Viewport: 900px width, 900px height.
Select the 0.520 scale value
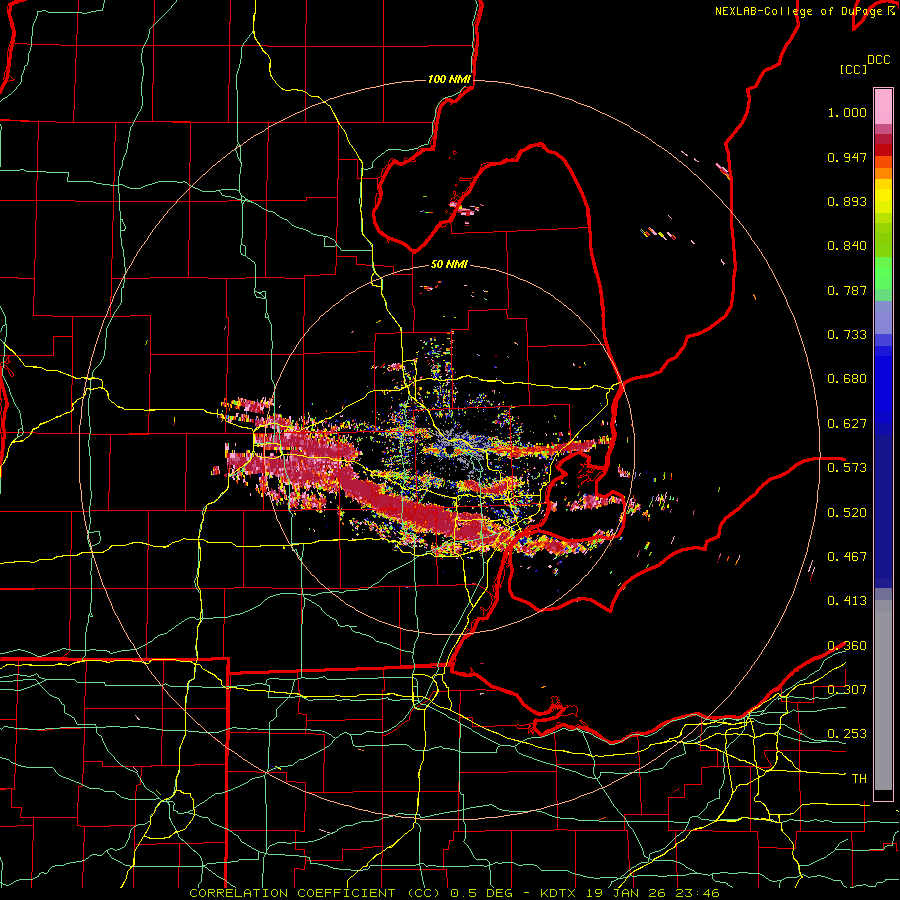[847, 513]
